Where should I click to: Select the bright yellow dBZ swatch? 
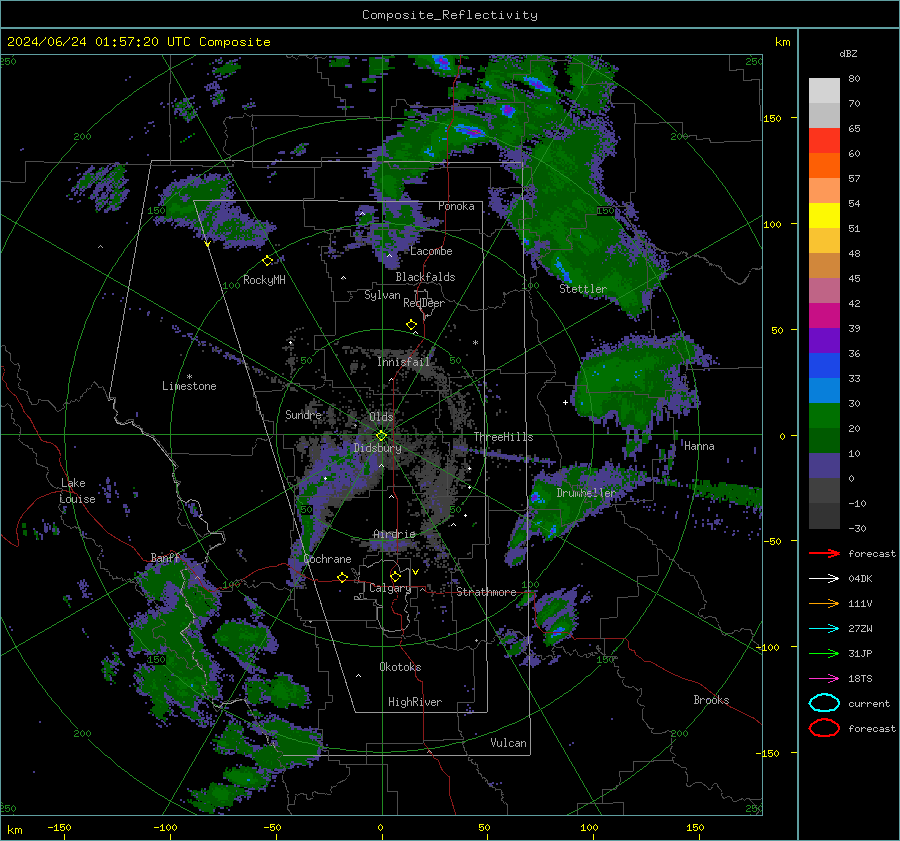point(824,216)
